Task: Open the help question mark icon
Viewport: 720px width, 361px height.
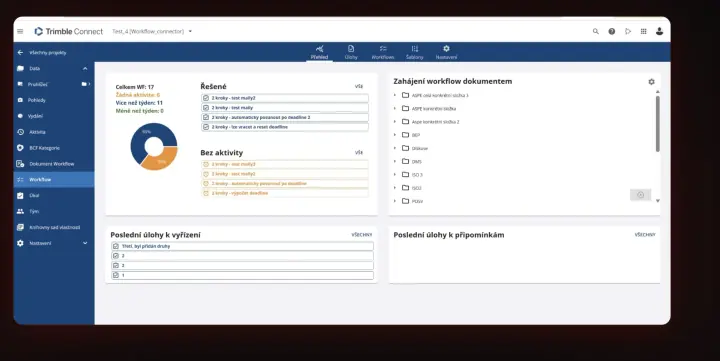Action: click(x=612, y=31)
